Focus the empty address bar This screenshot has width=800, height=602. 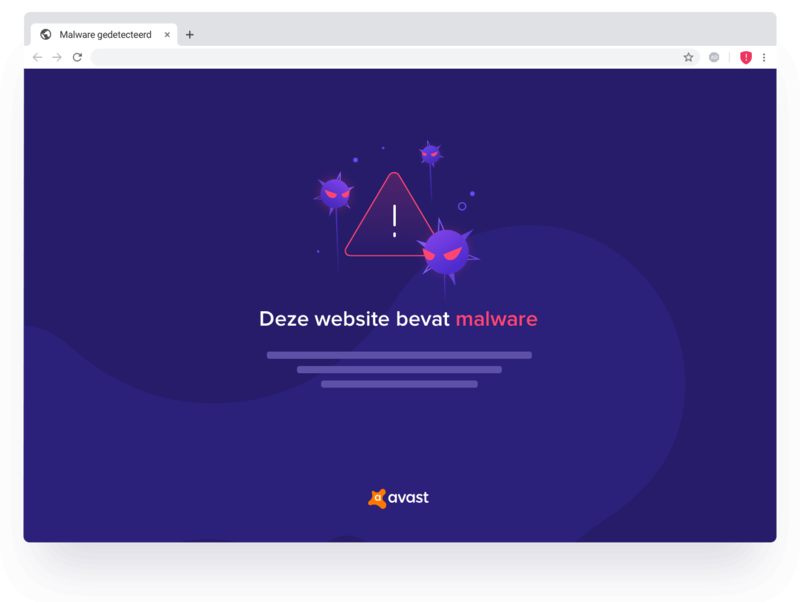pos(385,57)
